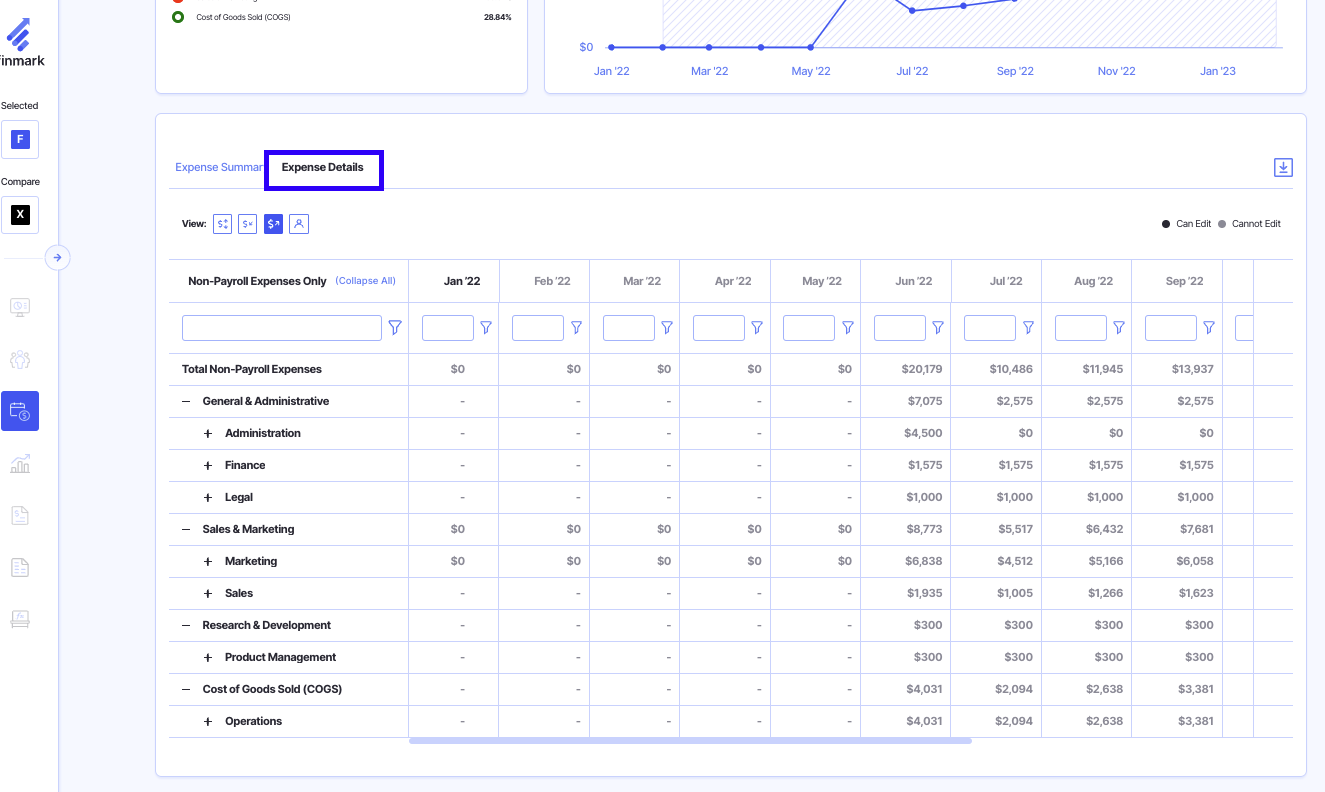This screenshot has width=1325, height=792.
Task: Click the bar chart growth sidebar icon
Action: [x=19, y=463]
